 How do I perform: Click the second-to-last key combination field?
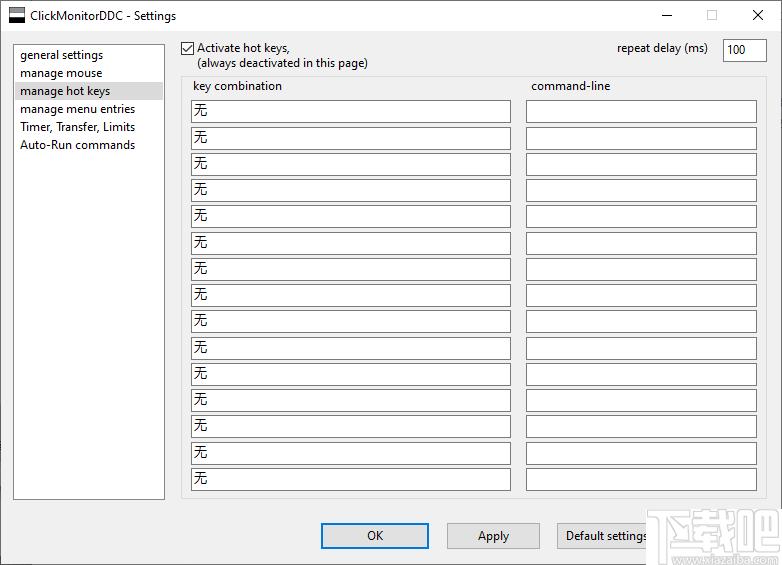pyautogui.click(x=351, y=453)
